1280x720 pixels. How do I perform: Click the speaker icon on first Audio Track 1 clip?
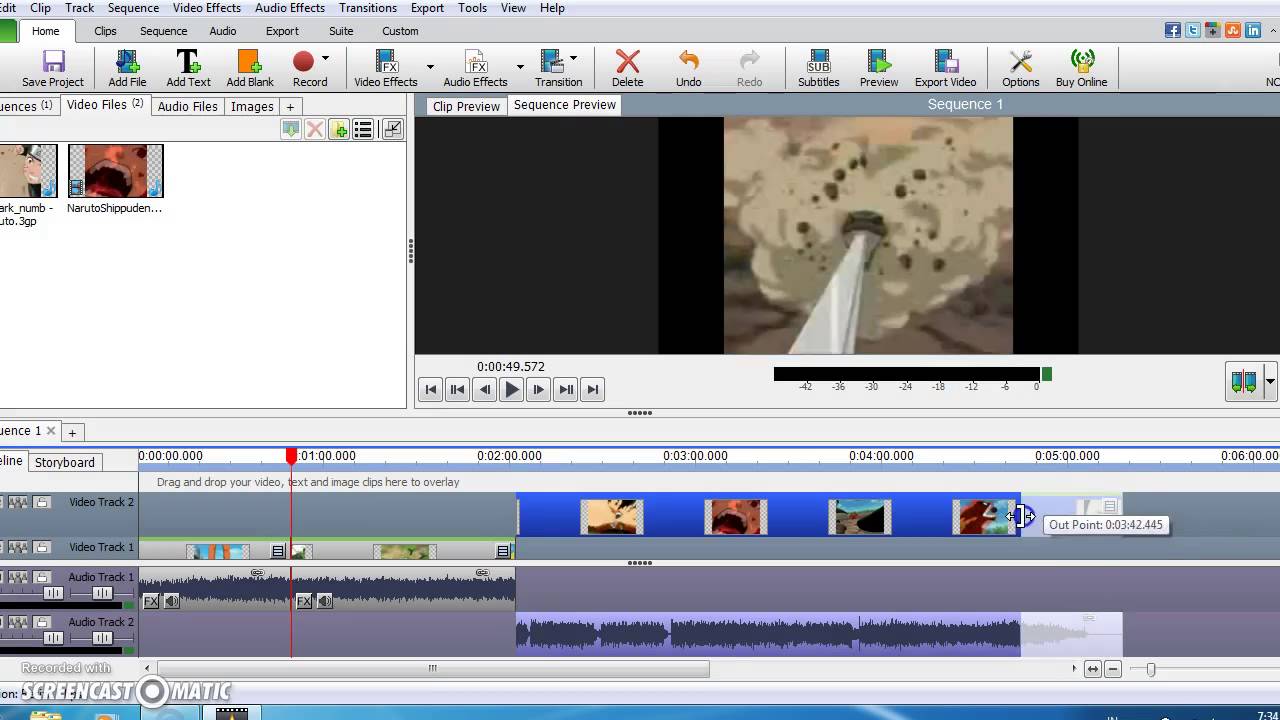171,601
